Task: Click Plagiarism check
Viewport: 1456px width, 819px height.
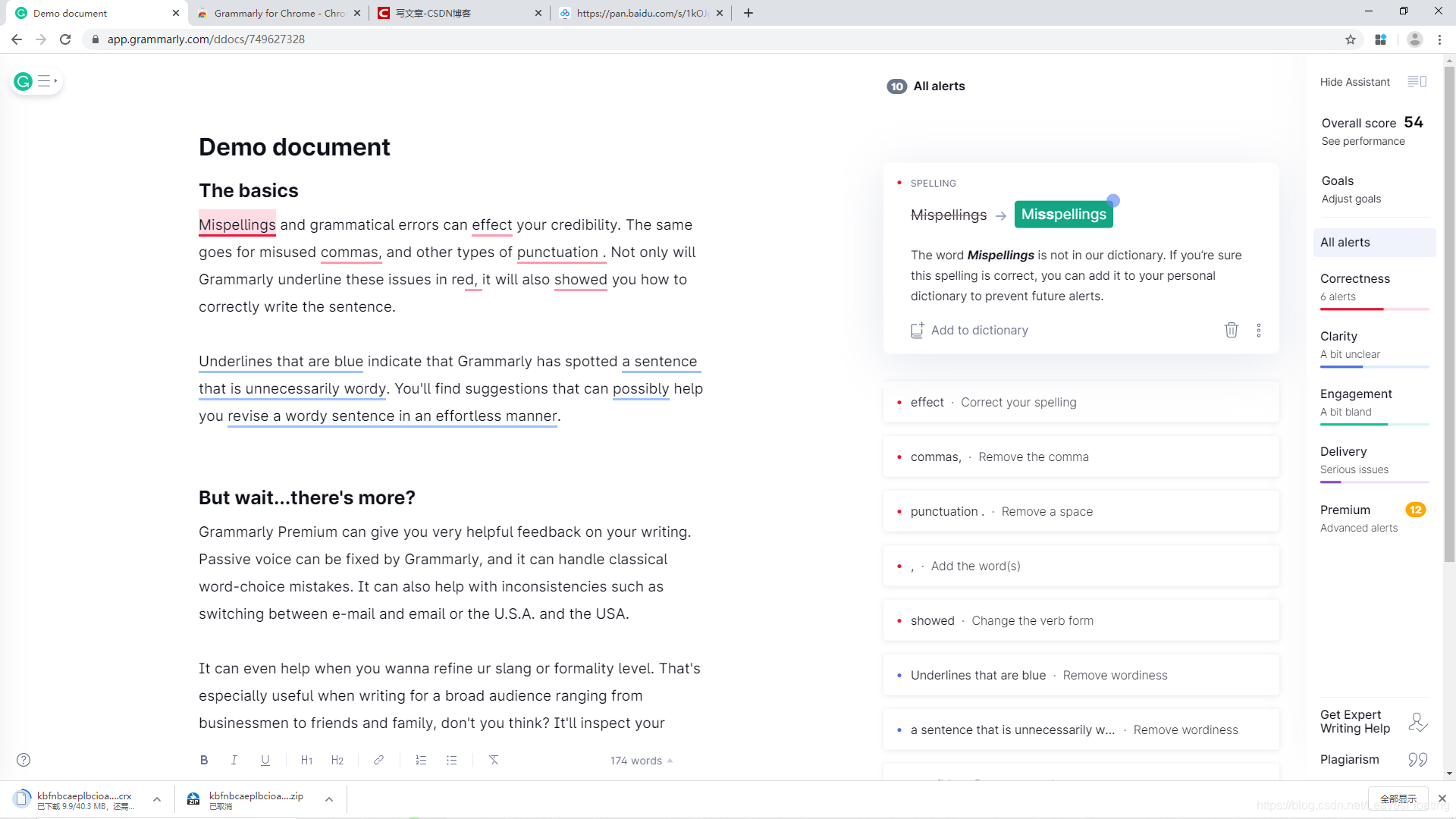Action: (x=1349, y=760)
